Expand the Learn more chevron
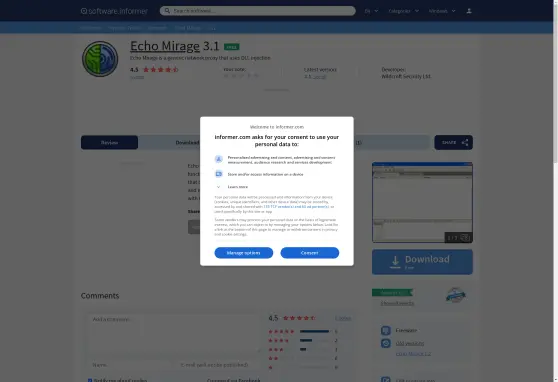The height and width of the screenshot is (382, 558). 219,187
